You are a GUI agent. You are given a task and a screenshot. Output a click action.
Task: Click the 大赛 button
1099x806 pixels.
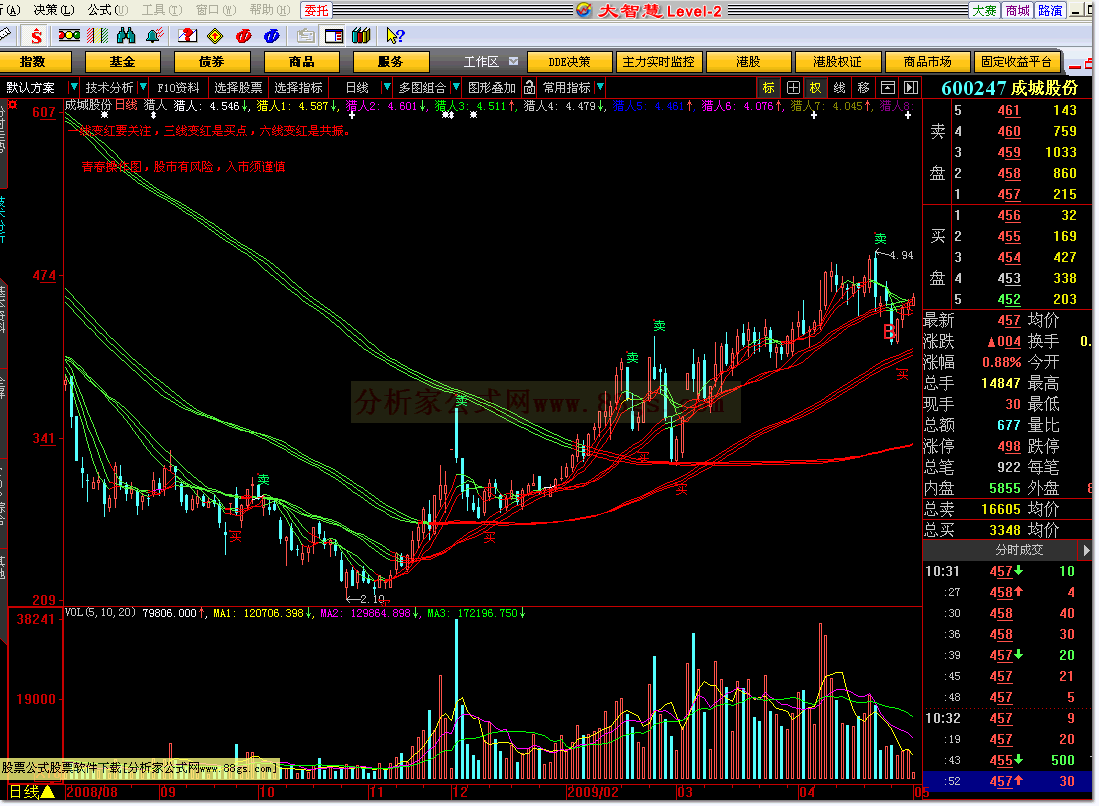pos(984,11)
